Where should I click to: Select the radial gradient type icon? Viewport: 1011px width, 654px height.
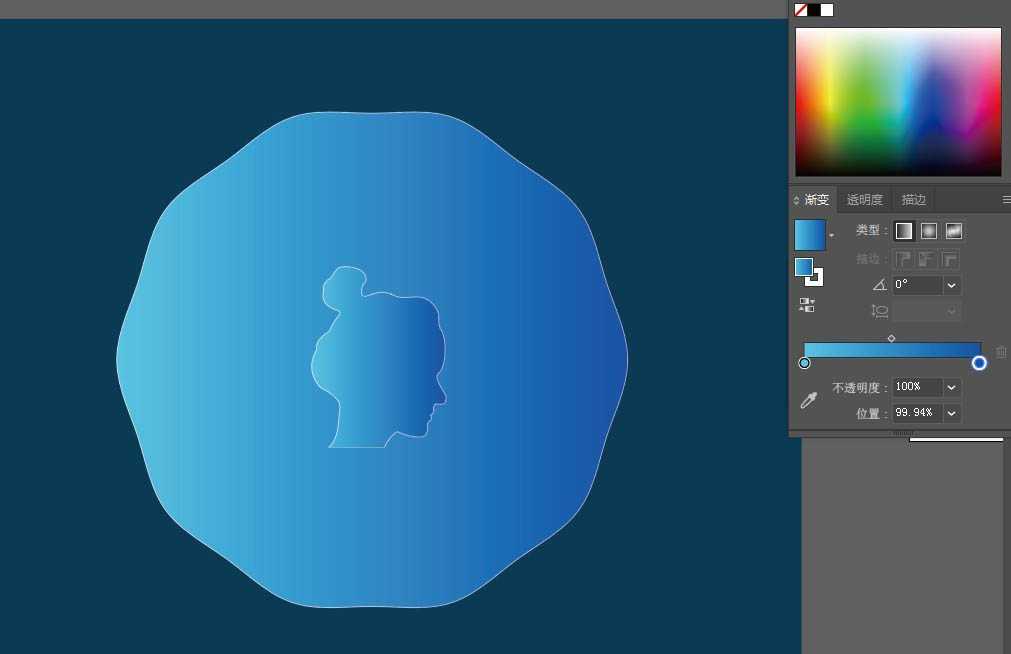(x=929, y=231)
